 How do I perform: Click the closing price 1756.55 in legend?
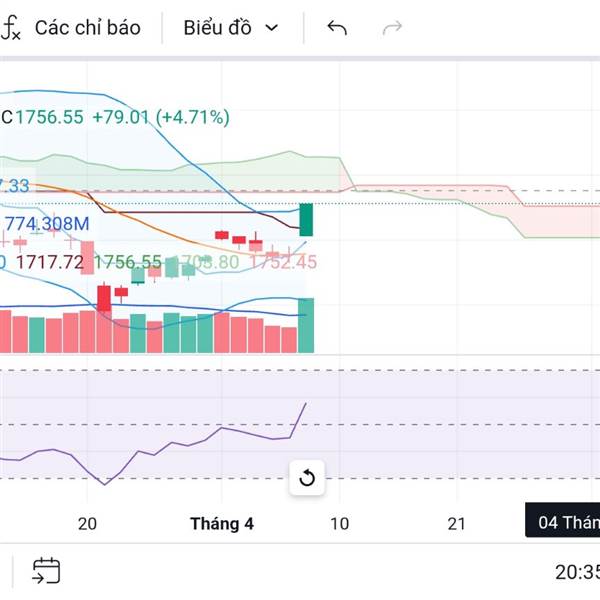pos(50,117)
